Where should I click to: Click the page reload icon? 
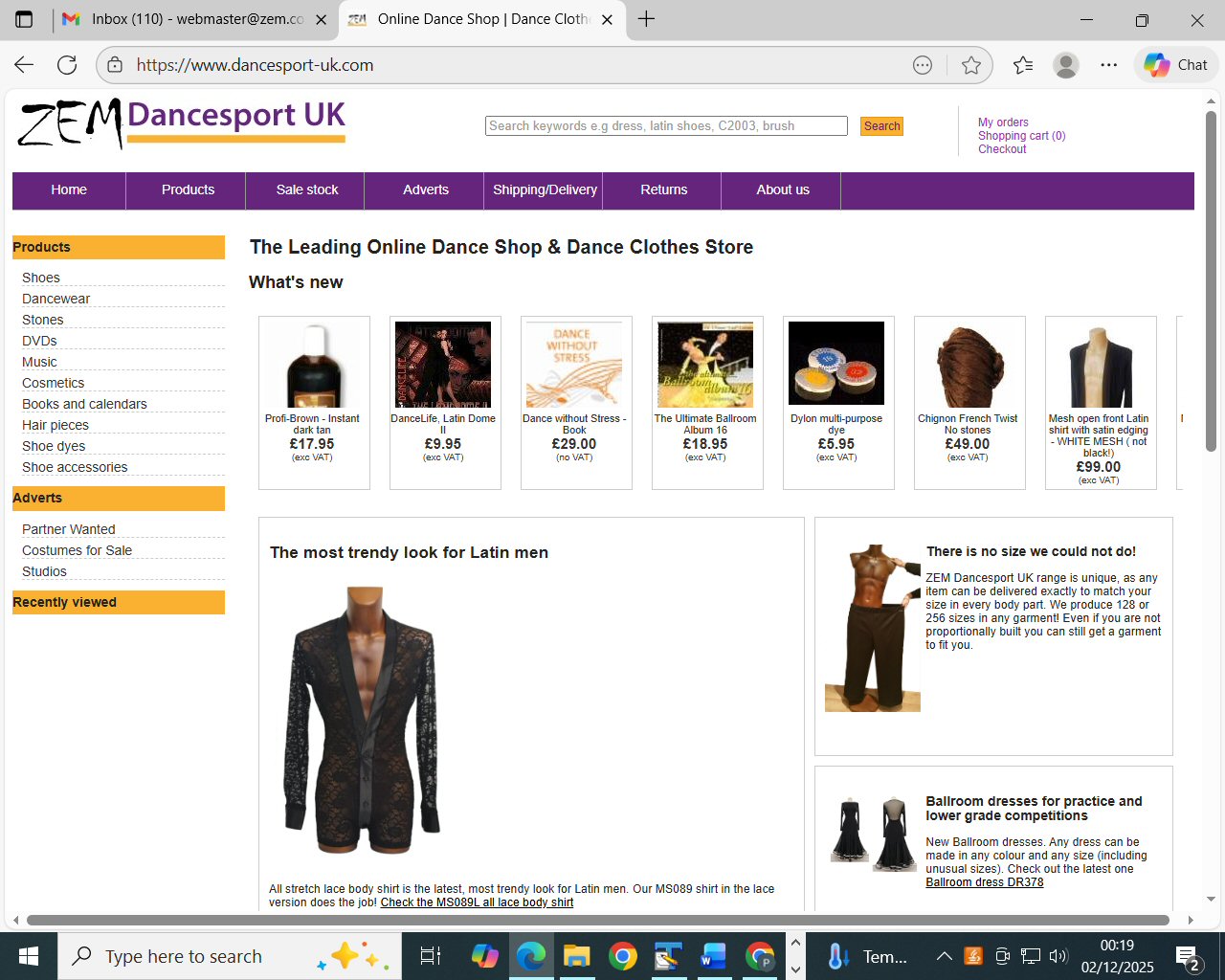(66, 65)
